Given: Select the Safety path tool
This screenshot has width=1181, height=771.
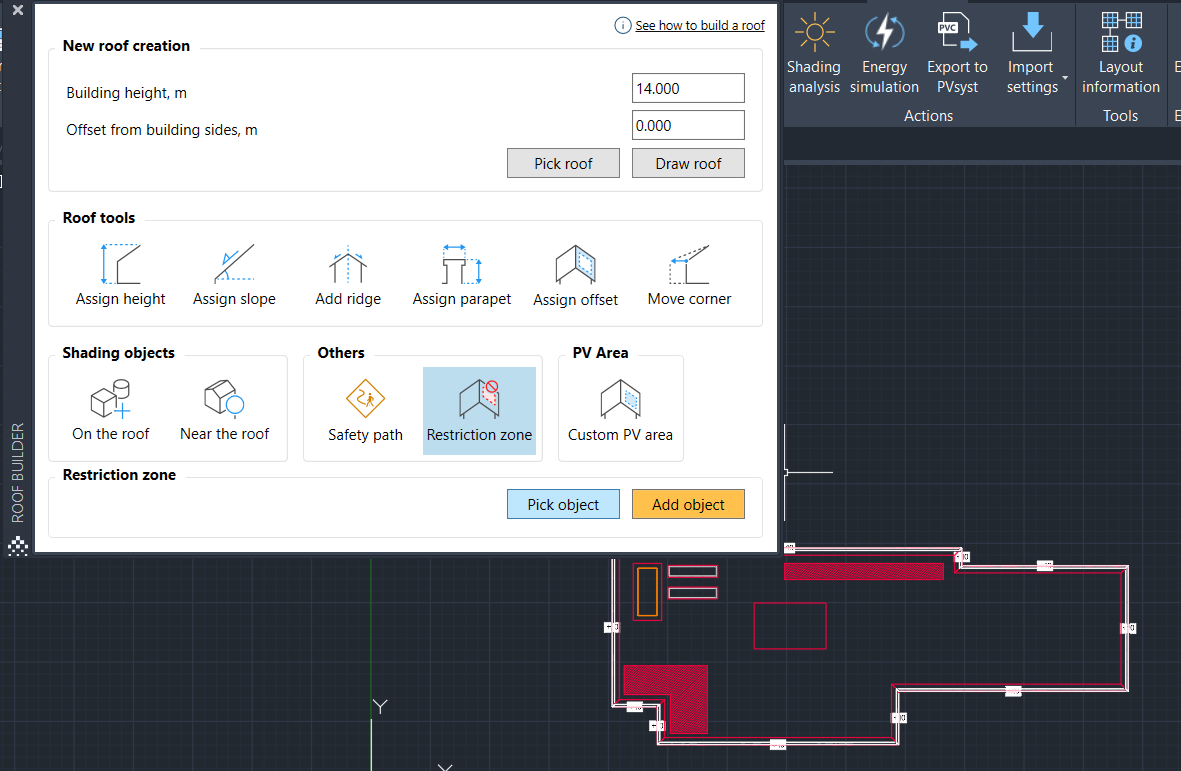Looking at the screenshot, I should pyautogui.click(x=365, y=410).
